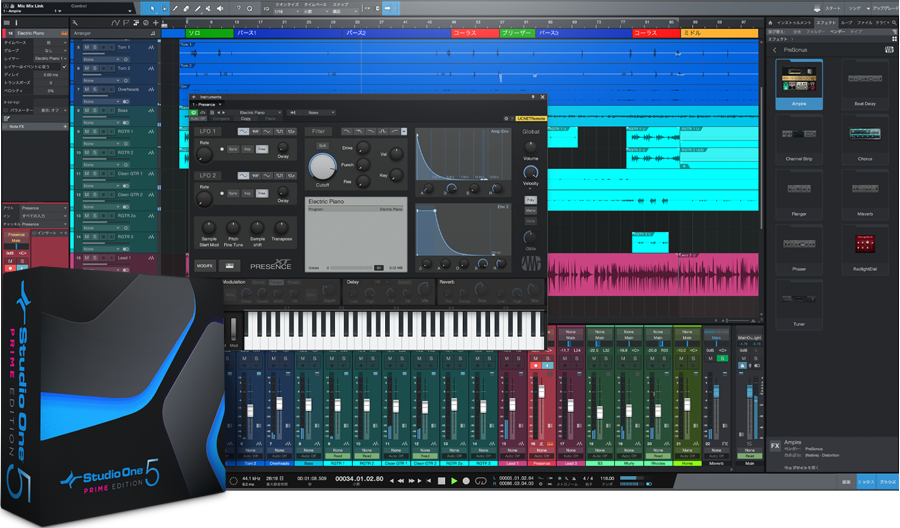Open the Instruments tab in the browser

click(x=796, y=22)
